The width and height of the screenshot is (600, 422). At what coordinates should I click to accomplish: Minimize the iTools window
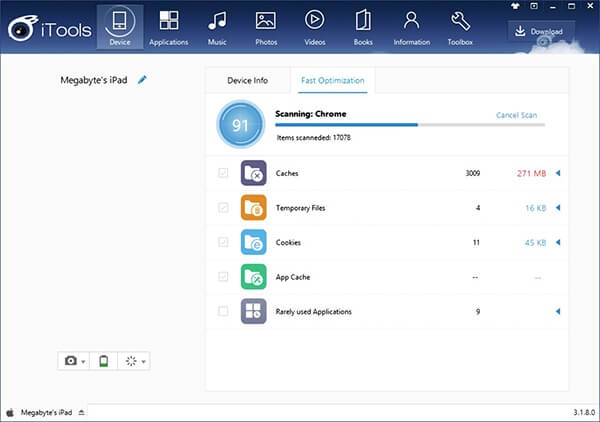pyautogui.click(x=553, y=6)
